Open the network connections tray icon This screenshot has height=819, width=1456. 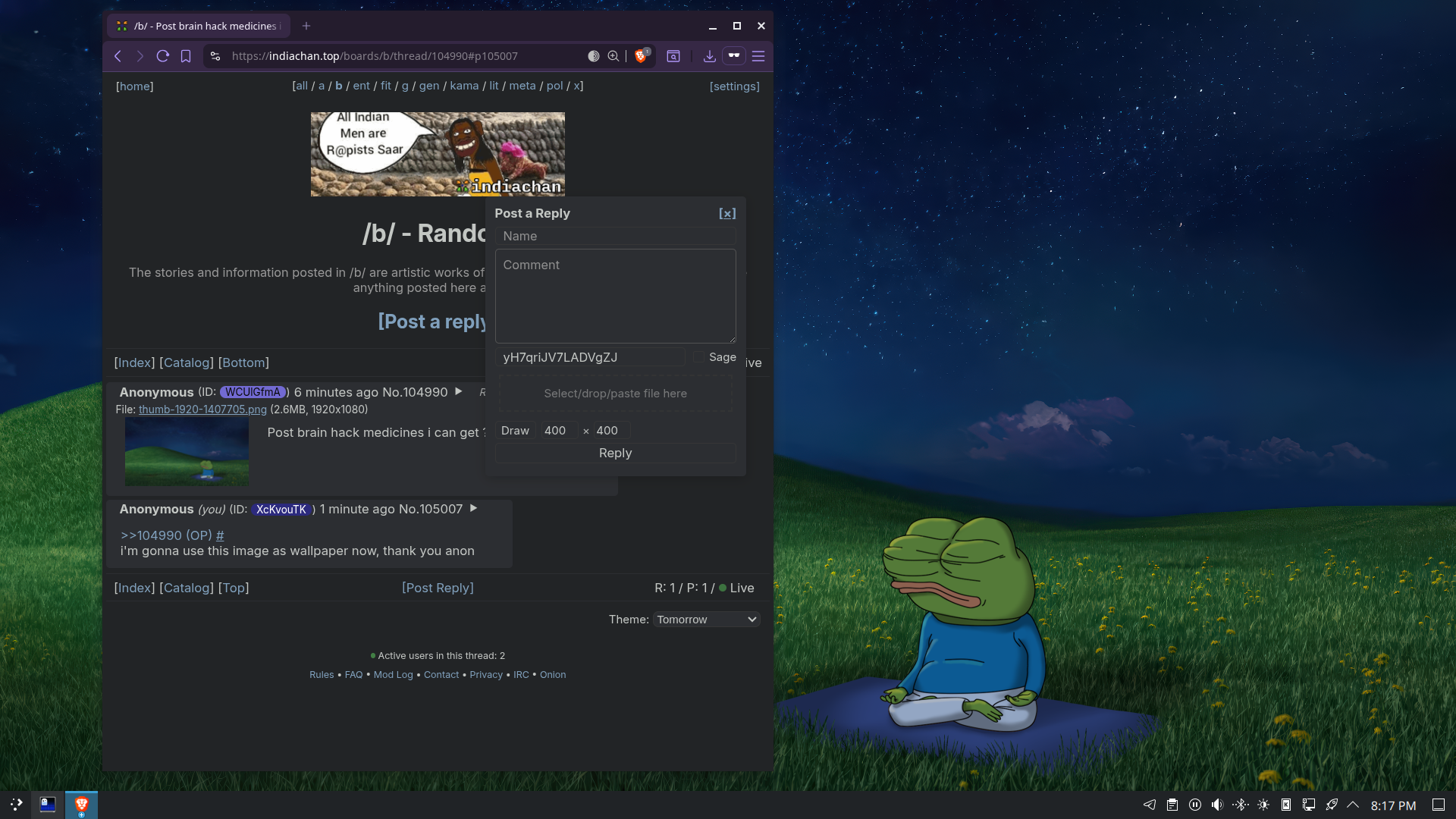pyautogui.click(x=1309, y=805)
